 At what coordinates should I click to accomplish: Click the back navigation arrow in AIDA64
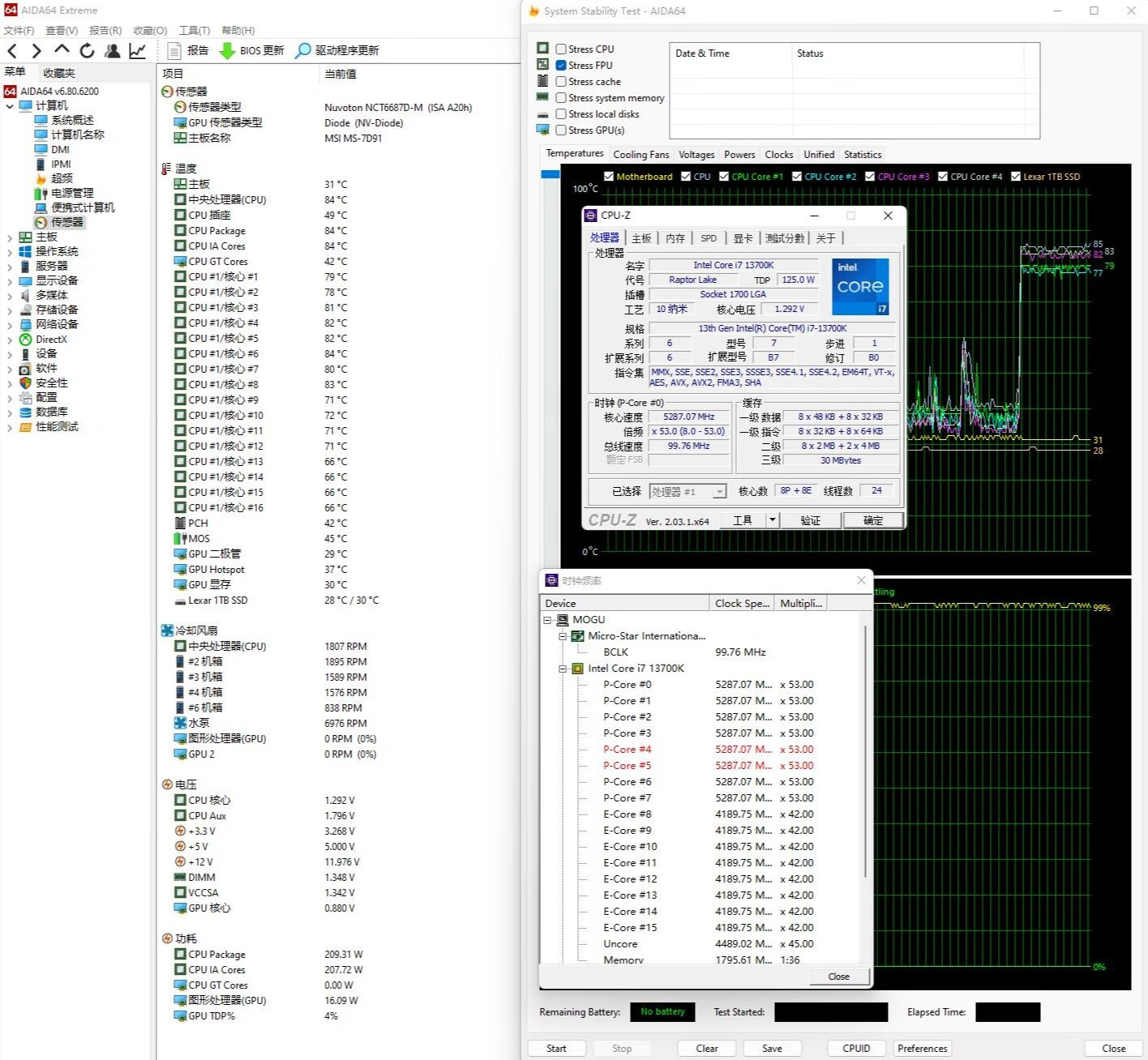tap(12, 51)
